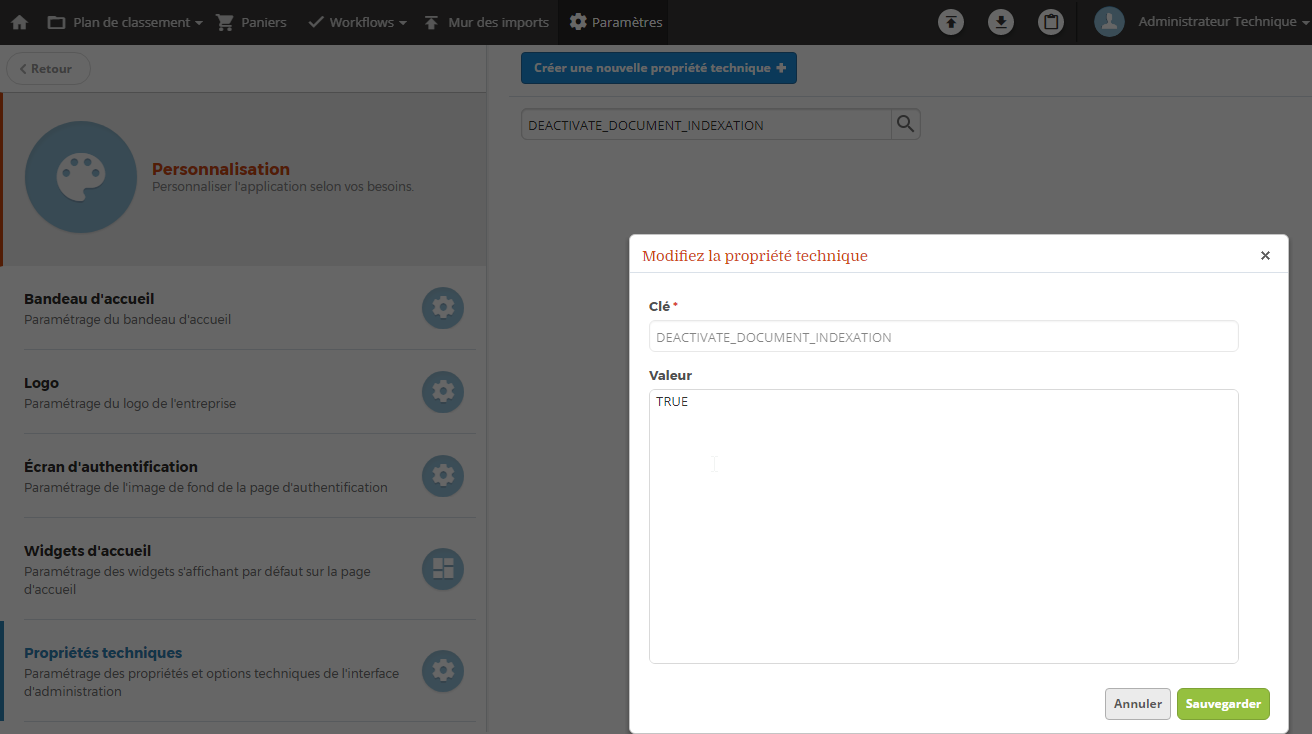Click Créer une nouvelle propriété technique
Image resolution: width=1312 pixels, height=734 pixels.
point(659,68)
